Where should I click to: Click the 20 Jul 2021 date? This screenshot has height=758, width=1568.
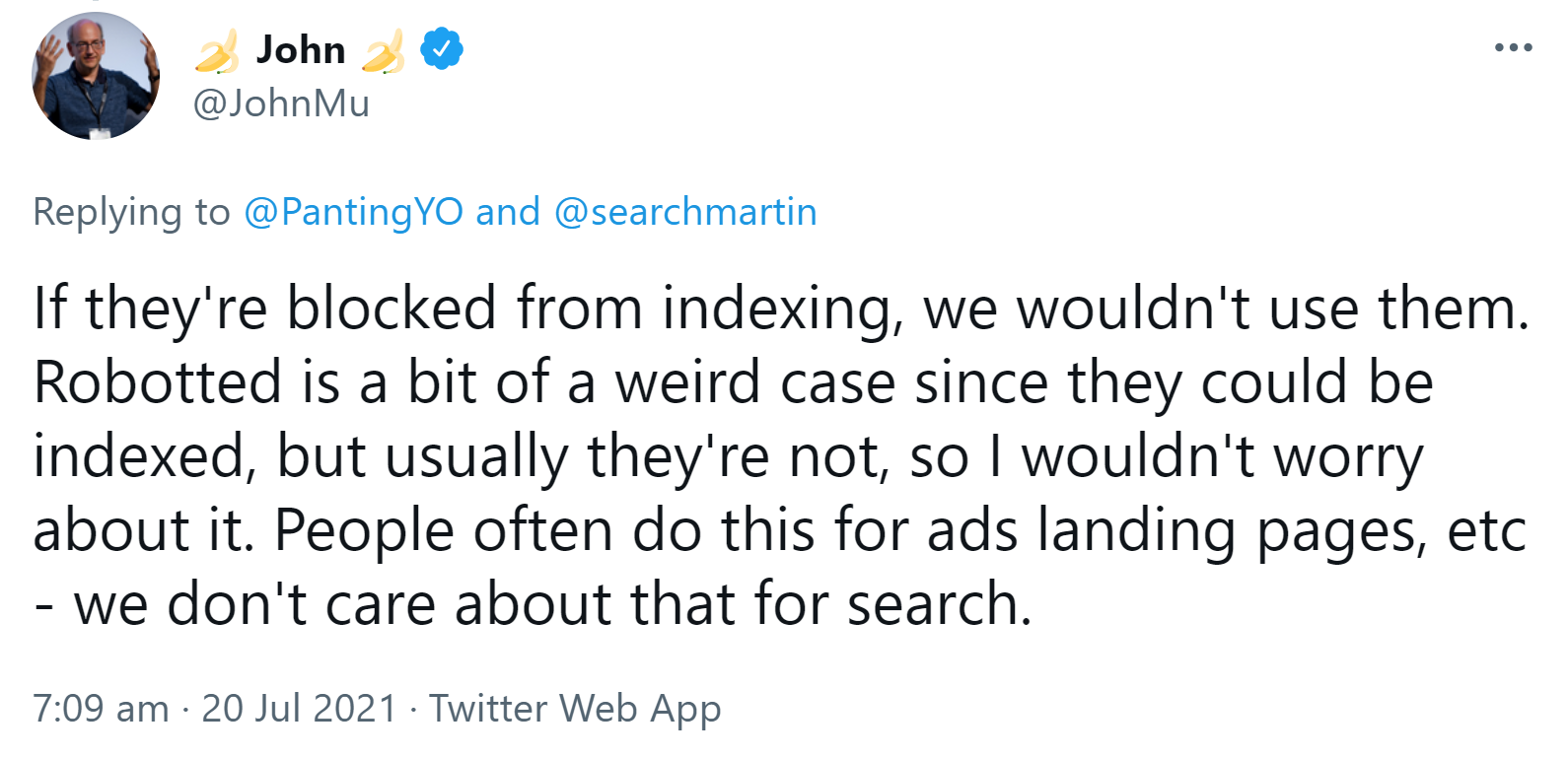point(299,708)
